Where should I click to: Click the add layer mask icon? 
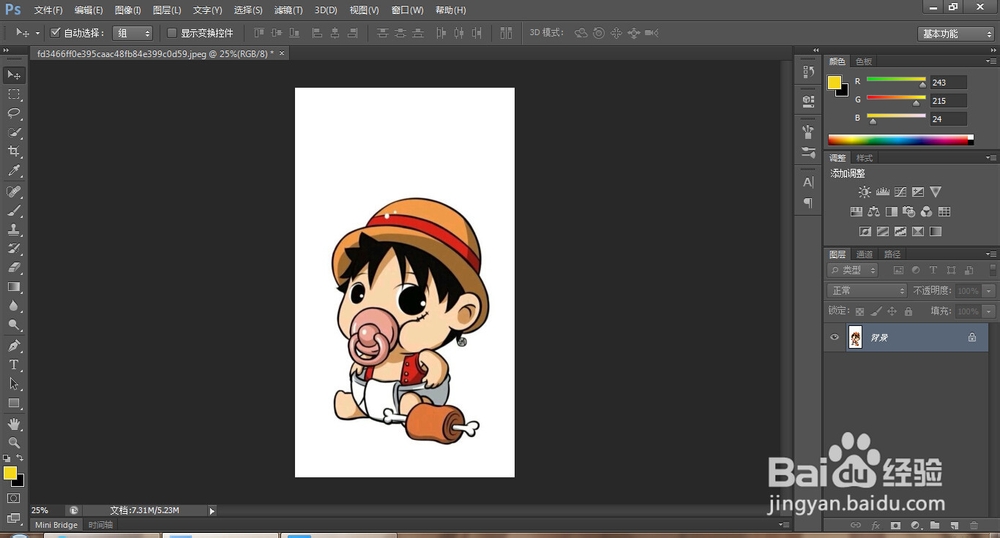point(895,526)
